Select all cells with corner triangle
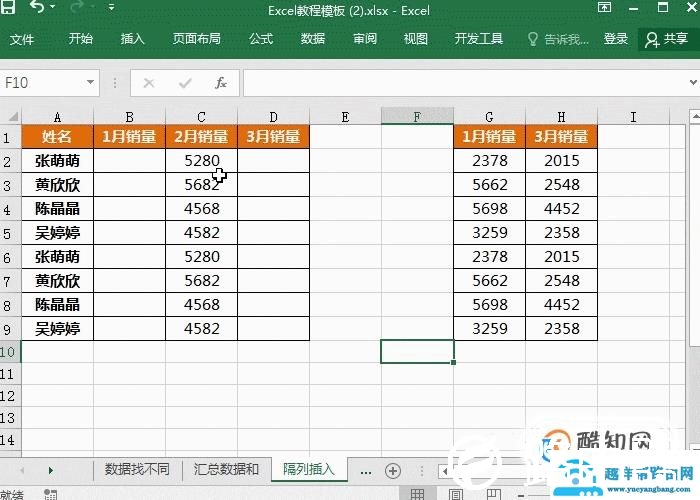Screen dimensions: 700x500 tap(12, 117)
